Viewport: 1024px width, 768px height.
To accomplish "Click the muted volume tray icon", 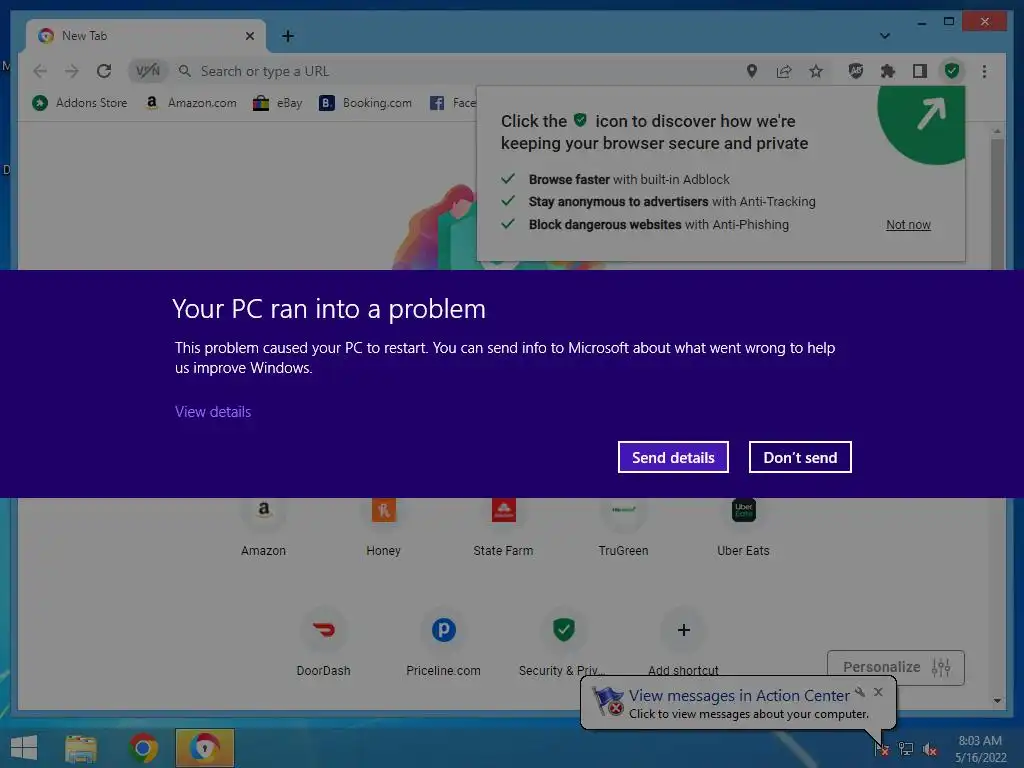I will (x=930, y=749).
